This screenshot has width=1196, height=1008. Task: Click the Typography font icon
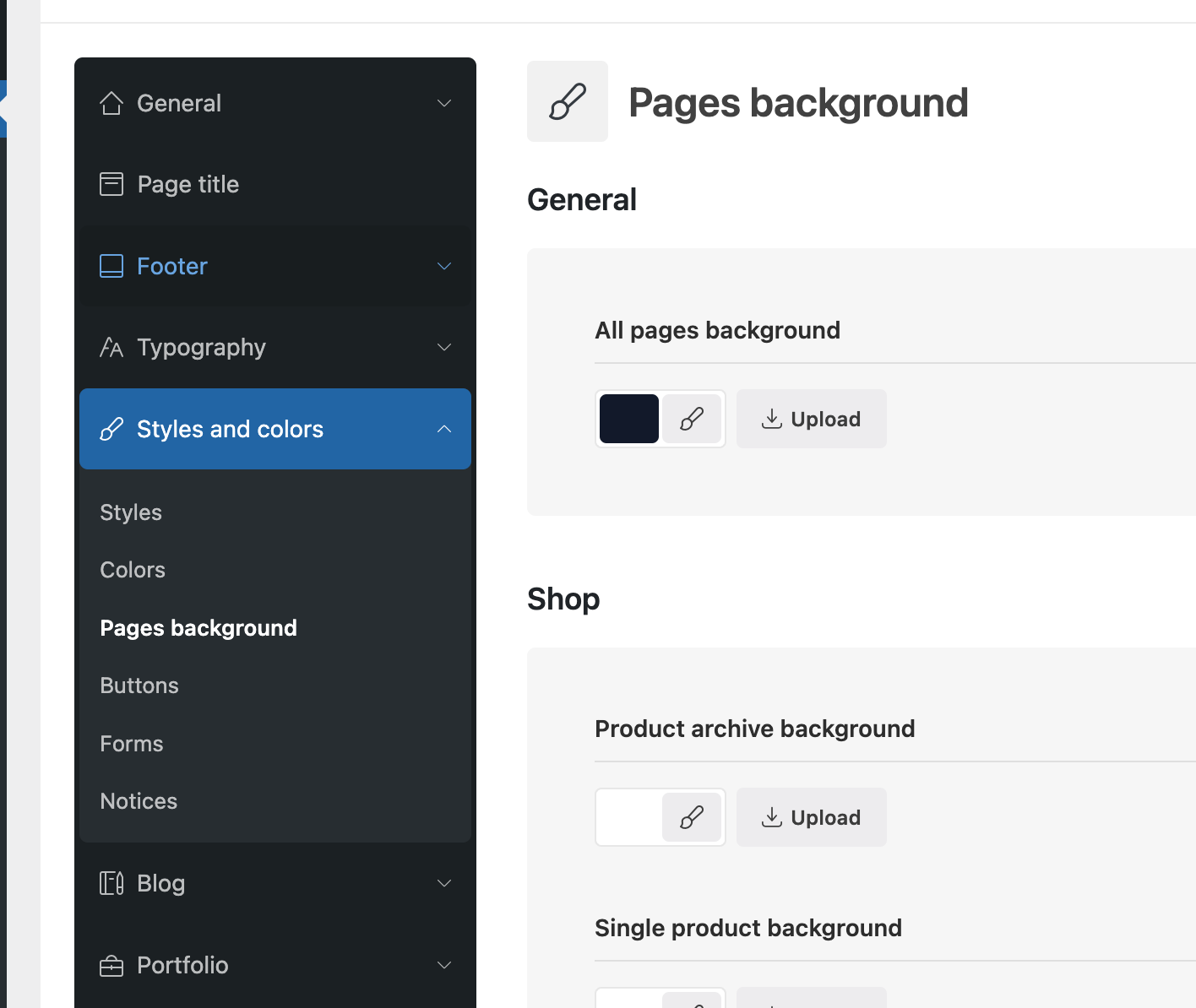[111, 347]
